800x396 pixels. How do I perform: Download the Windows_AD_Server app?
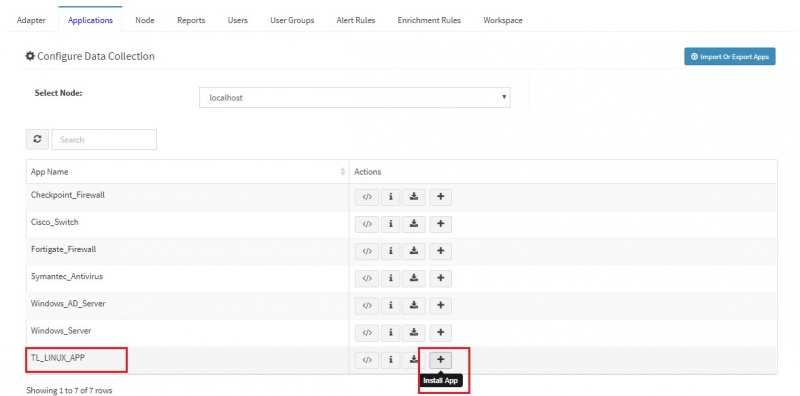(414, 306)
